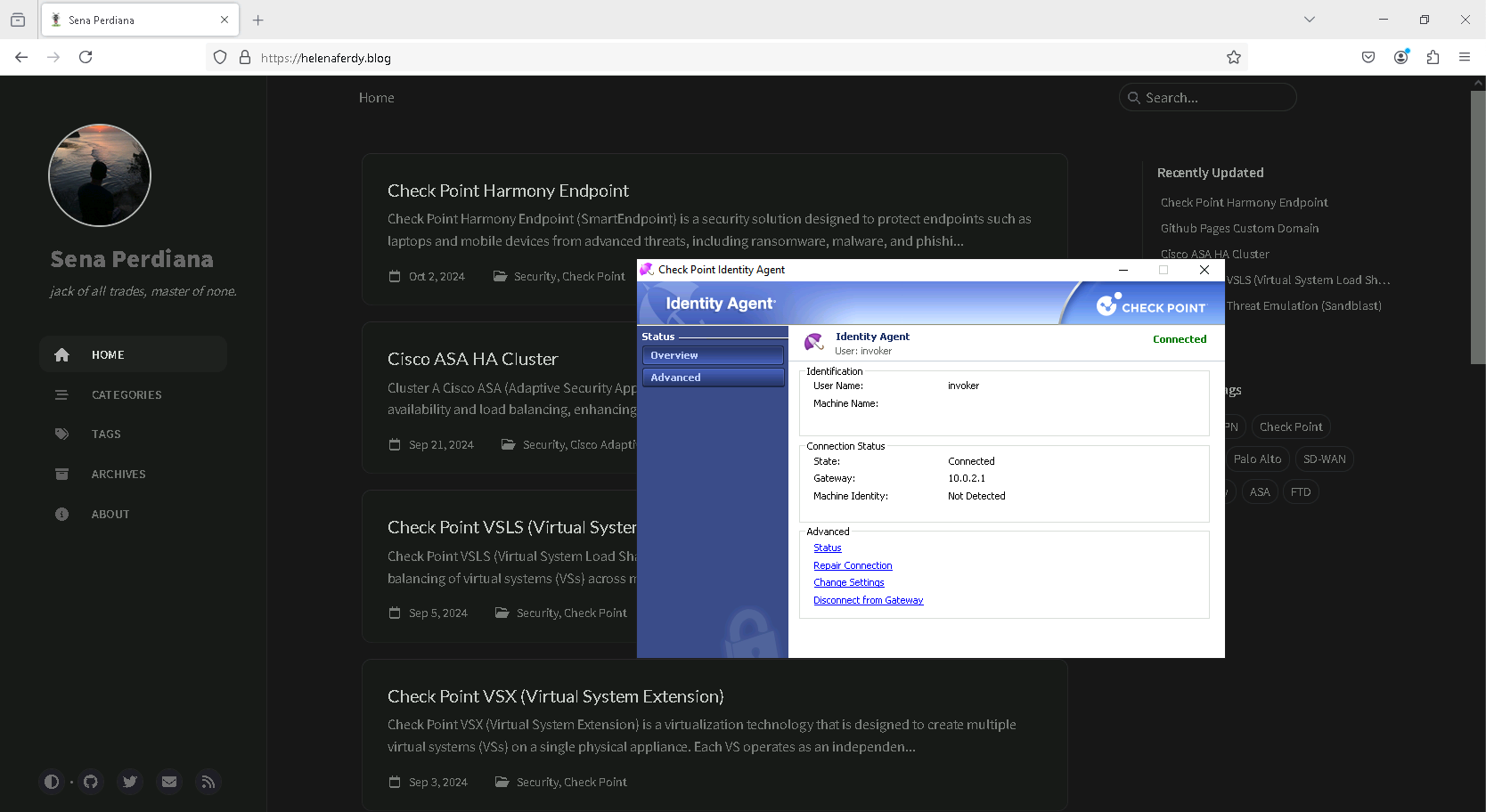Bookmark this page with the star icon
This screenshot has height=812, width=1486.
(x=1234, y=57)
